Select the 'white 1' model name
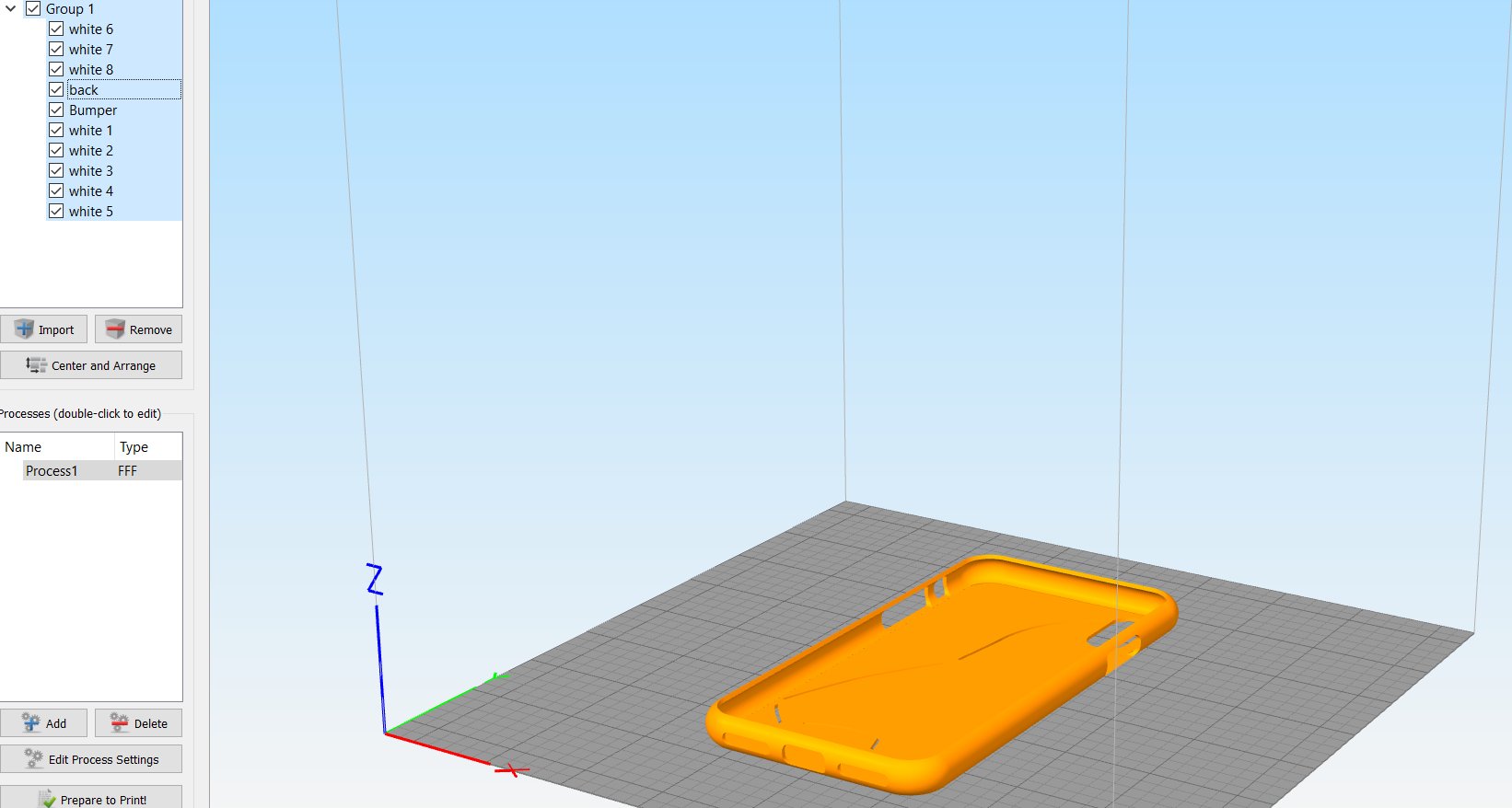The width and height of the screenshot is (1512, 808). 91,131
